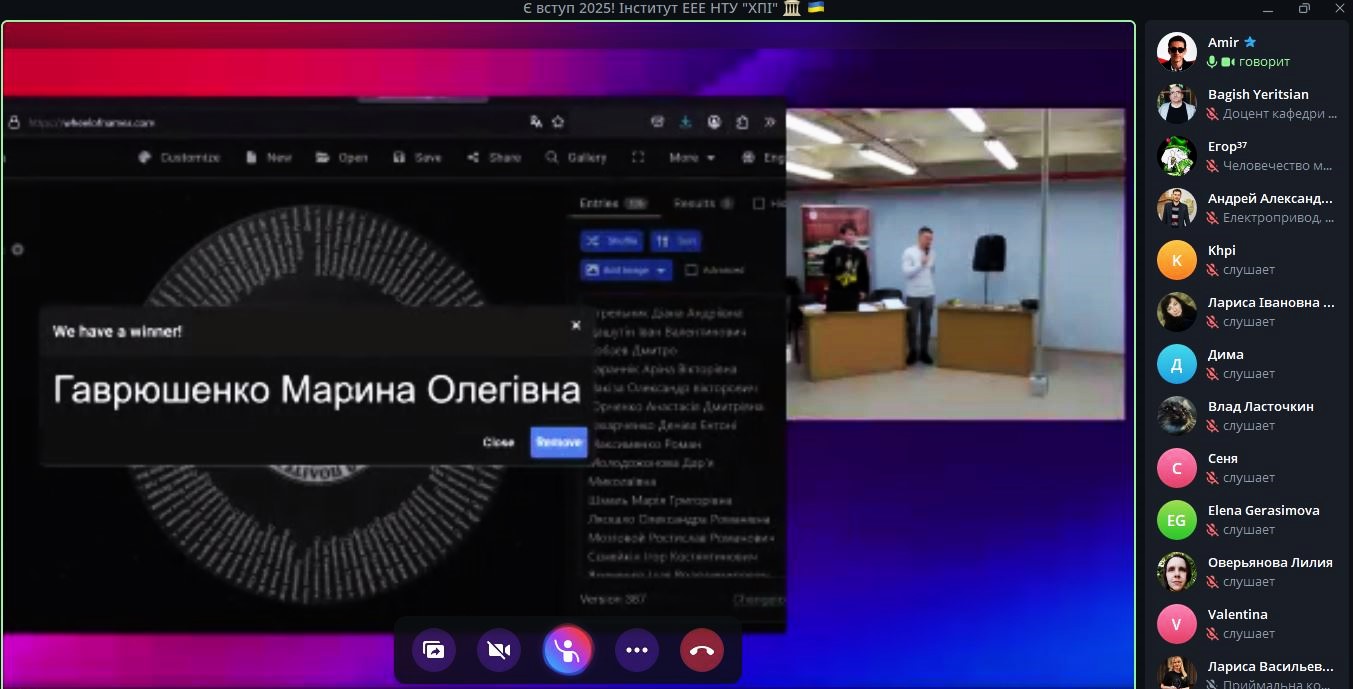Switch to the Results tab

coord(703,203)
